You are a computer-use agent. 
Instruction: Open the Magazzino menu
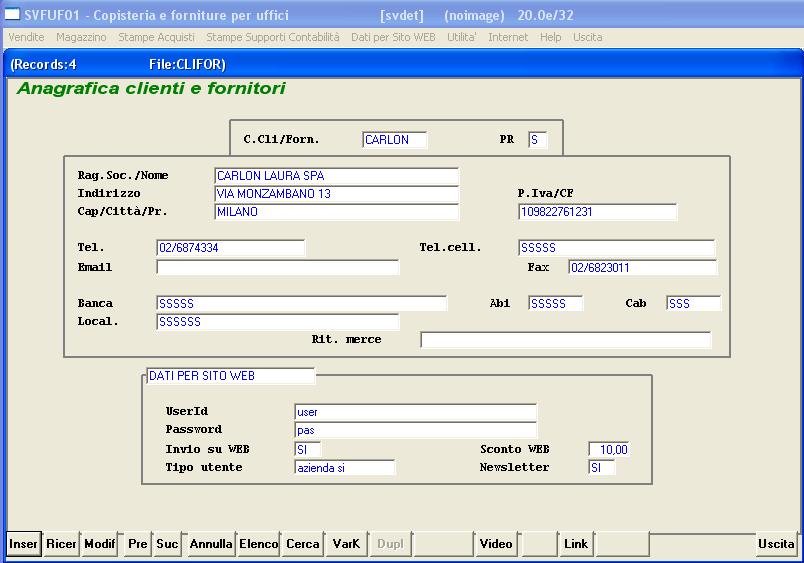[81, 37]
